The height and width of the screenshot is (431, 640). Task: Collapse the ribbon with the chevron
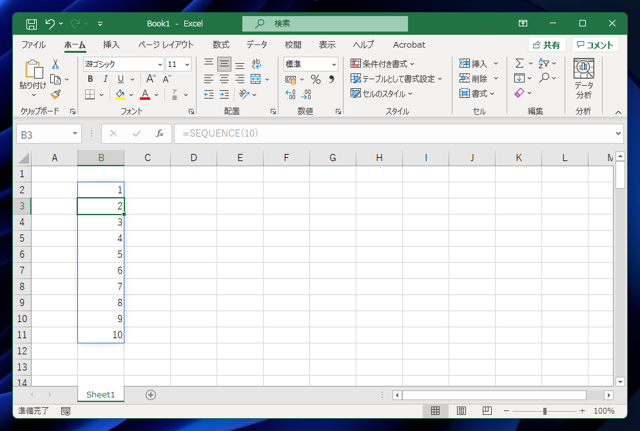coord(618,112)
